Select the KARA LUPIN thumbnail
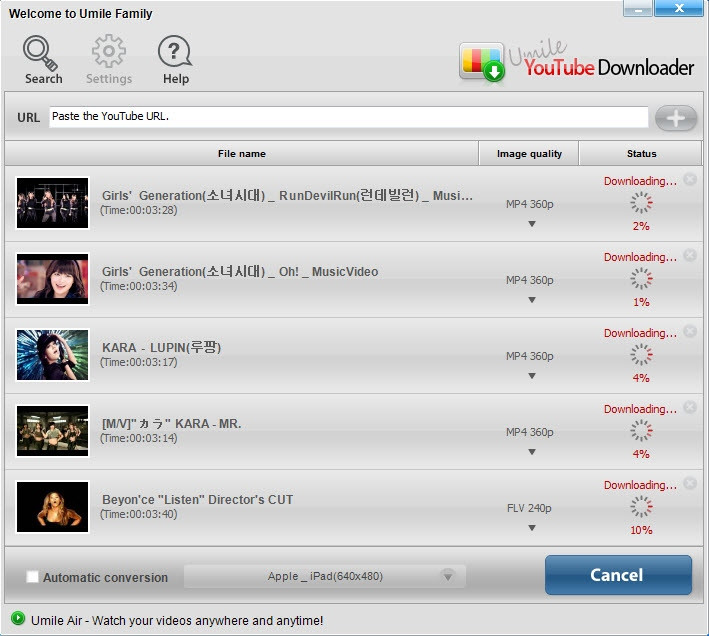709x636 pixels. (x=52, y=355)
